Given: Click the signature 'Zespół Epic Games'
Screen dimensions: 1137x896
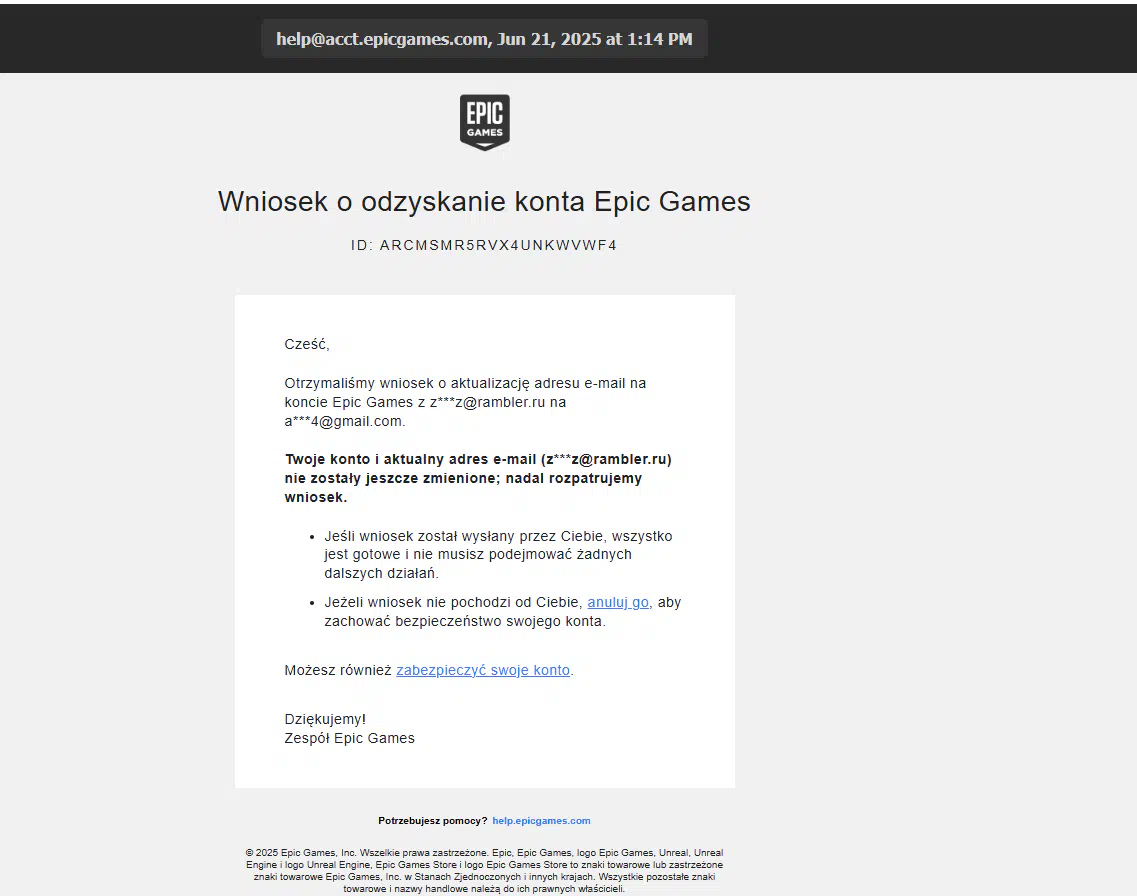Looking at the screenshot, I should [350, 738].
